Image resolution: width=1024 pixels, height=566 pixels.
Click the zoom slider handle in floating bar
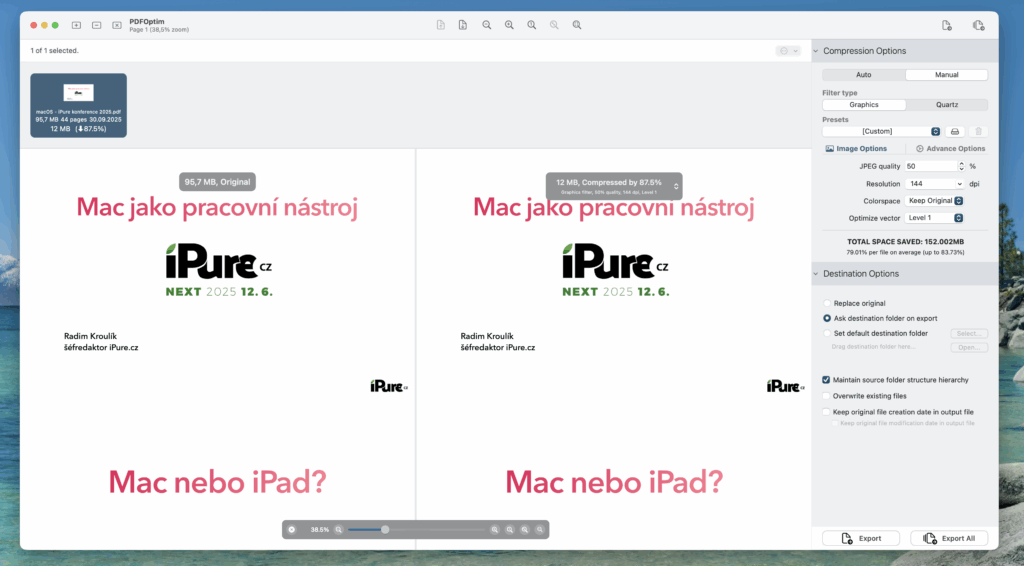tap(385, 529)
